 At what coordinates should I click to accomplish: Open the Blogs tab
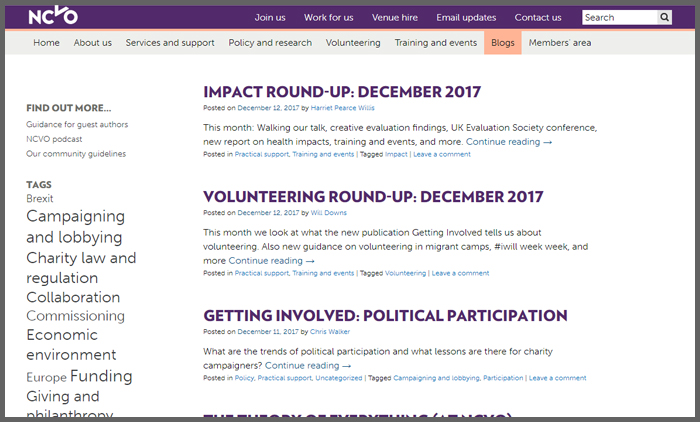[x=503, y=43]
